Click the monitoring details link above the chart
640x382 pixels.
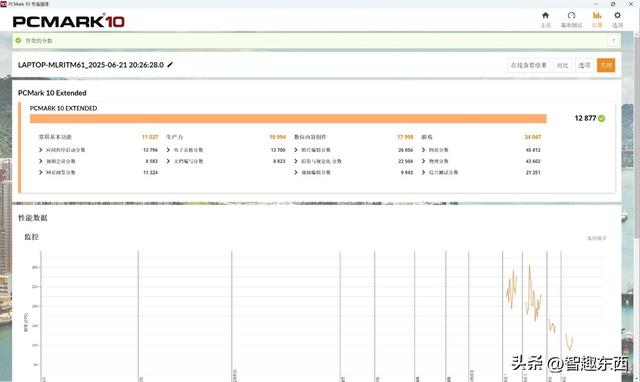point(596,238)
